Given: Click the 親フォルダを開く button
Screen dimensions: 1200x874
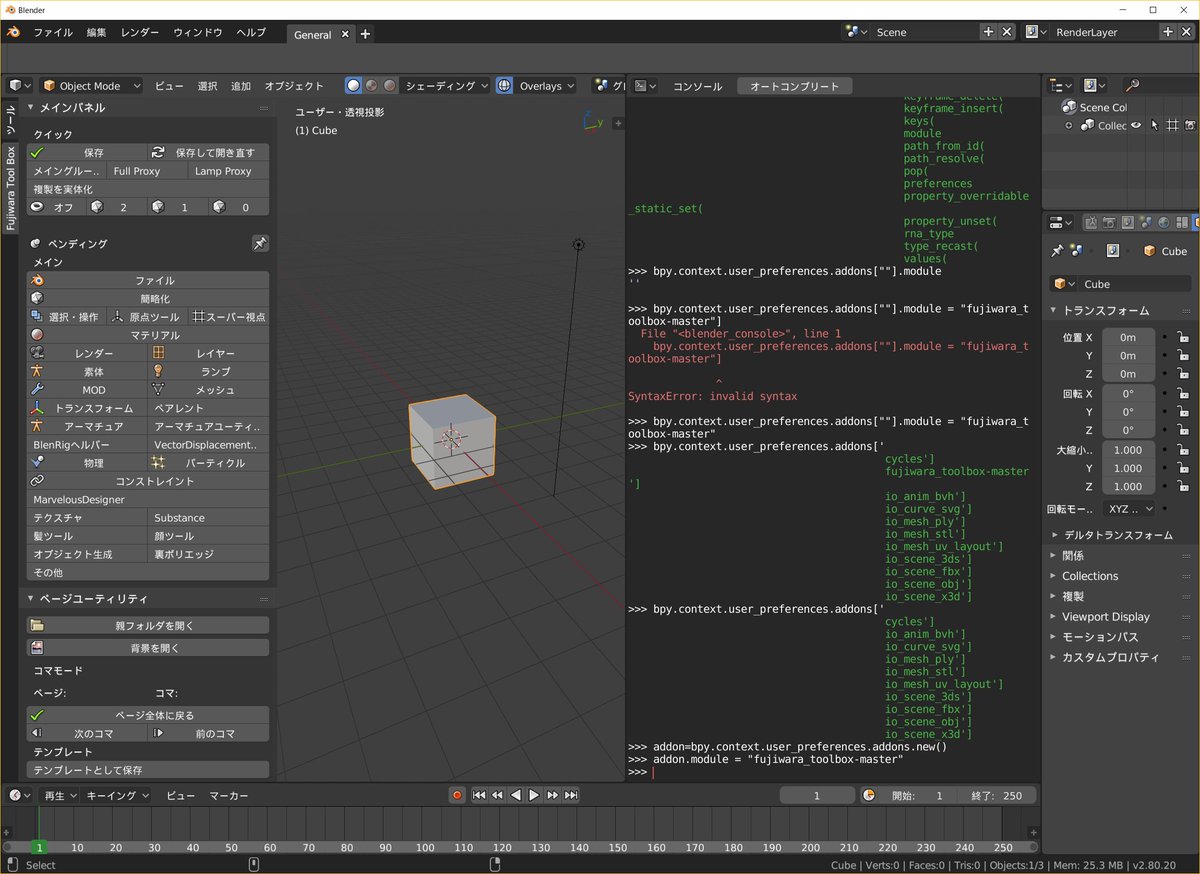Looking at the screenshot, I should point(148,625).
